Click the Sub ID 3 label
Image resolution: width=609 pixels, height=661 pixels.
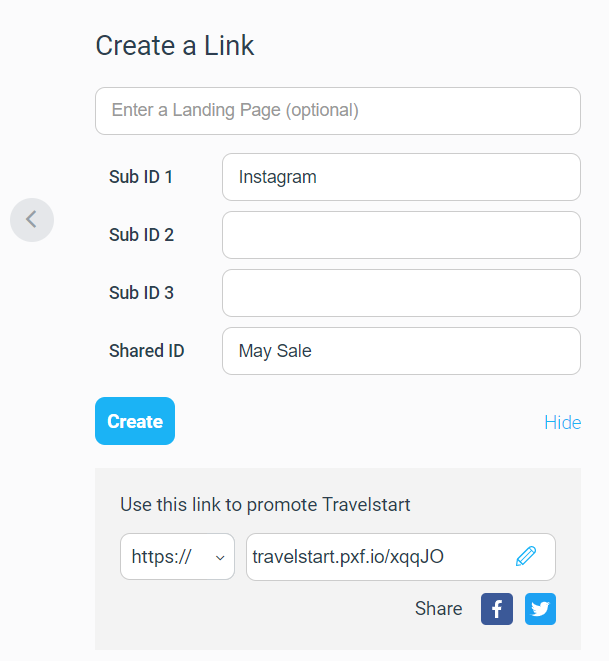(x=141, y=293)
